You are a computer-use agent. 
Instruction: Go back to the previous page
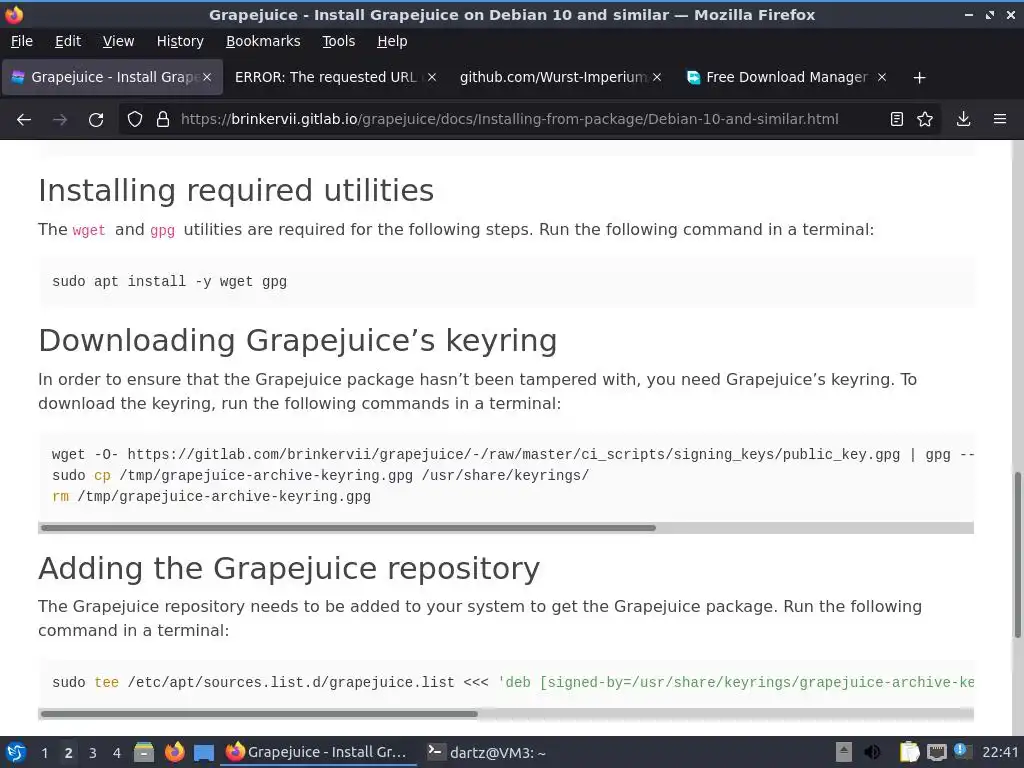pos(24,120)
